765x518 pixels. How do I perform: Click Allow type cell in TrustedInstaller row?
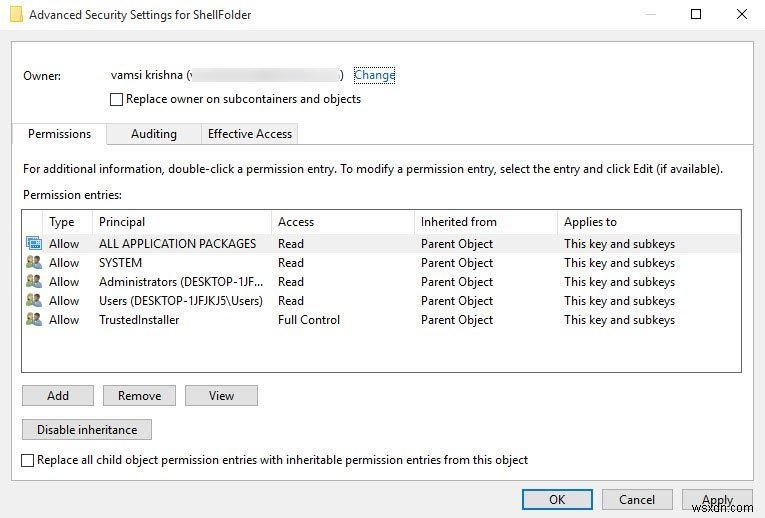[x=64, y=320]
